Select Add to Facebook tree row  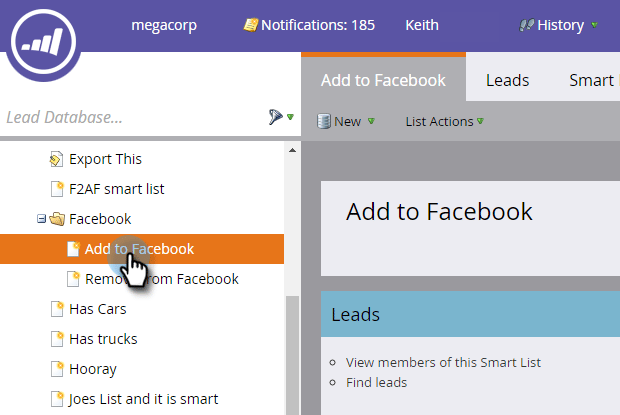tap(142, 249)
